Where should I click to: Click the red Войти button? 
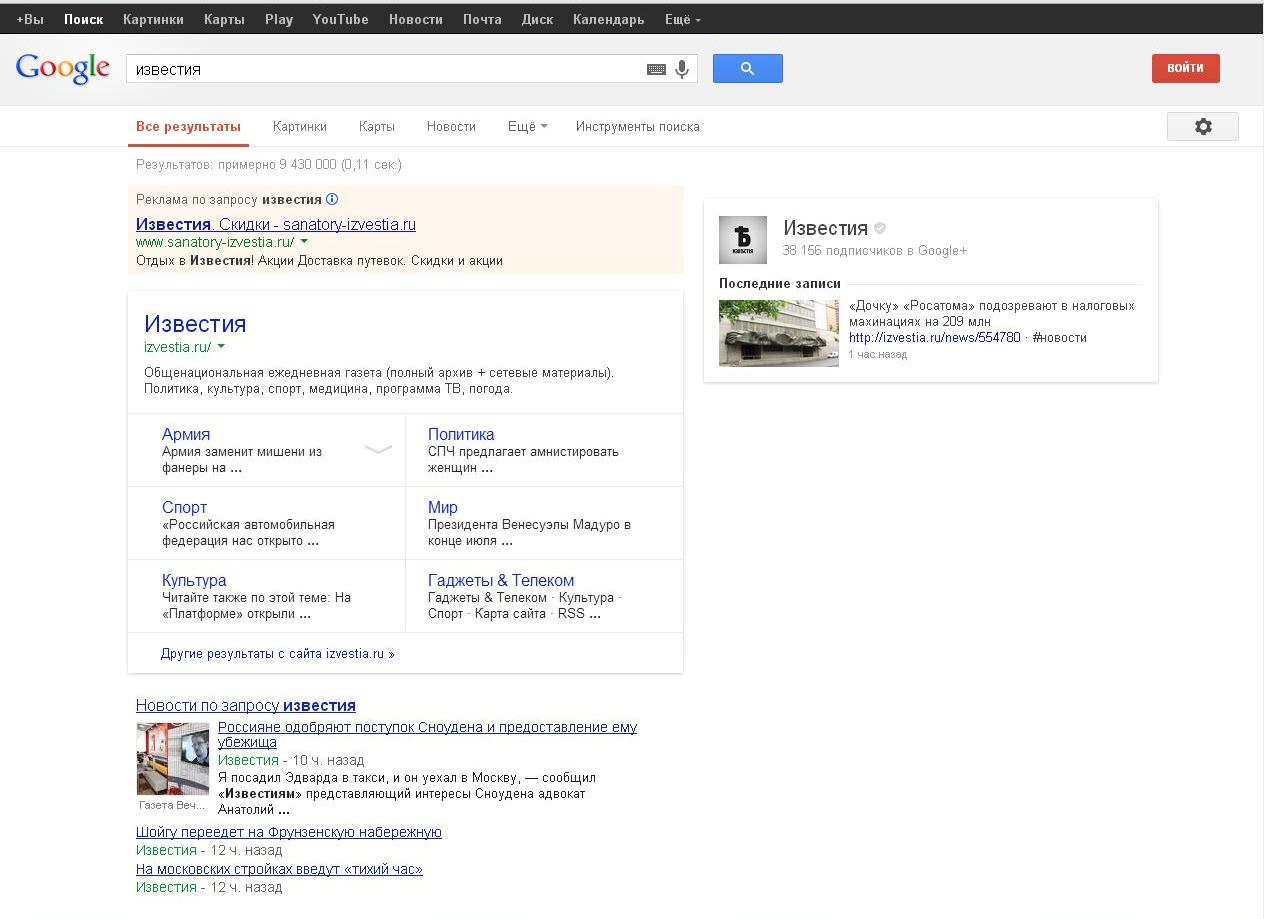[x=1185, y=68]
